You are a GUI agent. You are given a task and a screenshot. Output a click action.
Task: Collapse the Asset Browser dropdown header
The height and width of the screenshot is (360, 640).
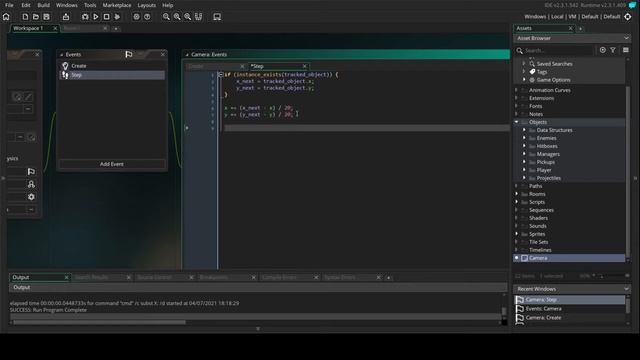pyautogui.click(x=626, y=38)
